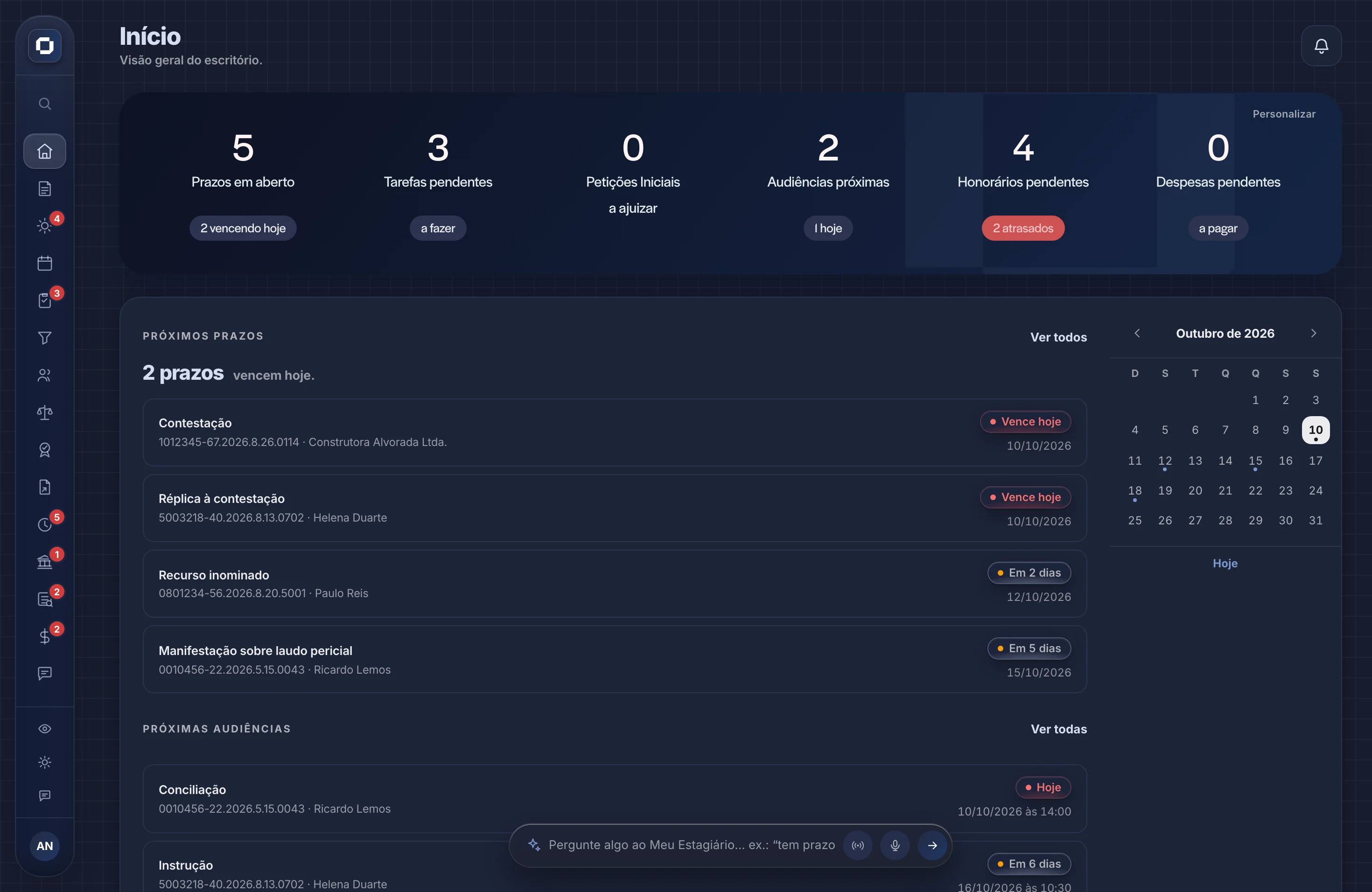Open the document icon below home
This screenshot has height=892, width=1372.
pos(44,189)
